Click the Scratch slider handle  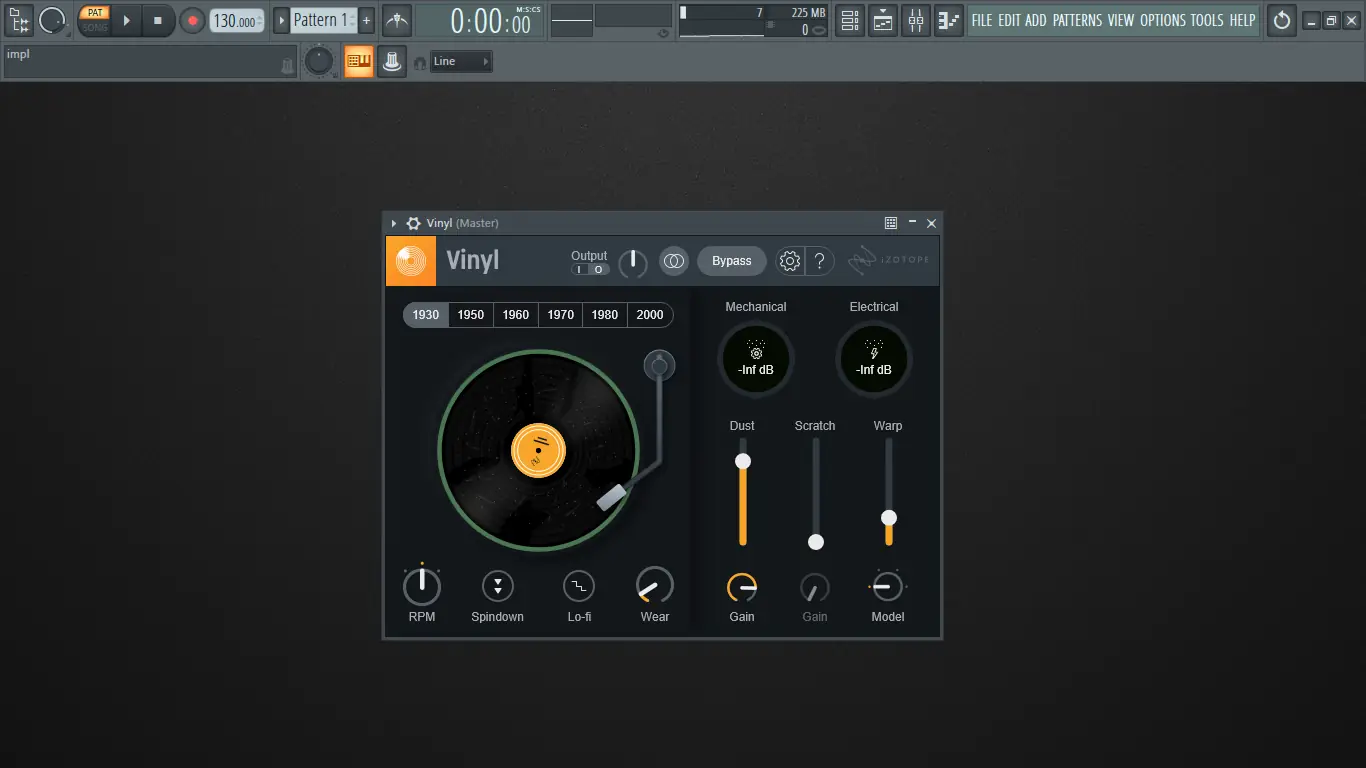point(816,542)
